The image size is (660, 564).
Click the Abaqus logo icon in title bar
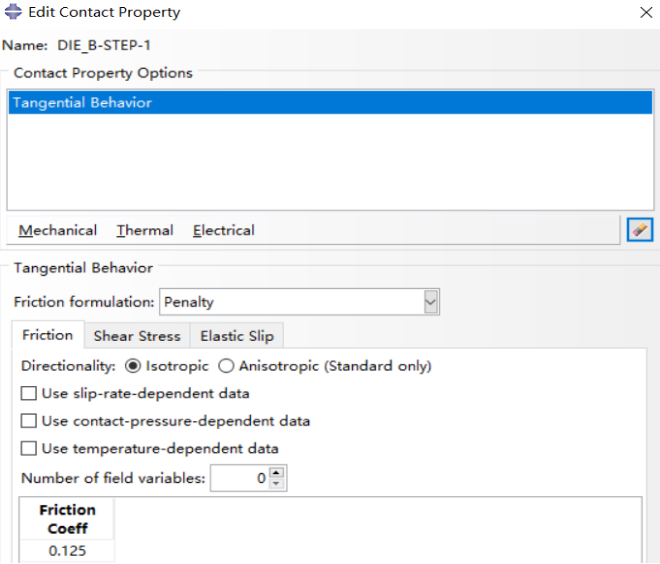click(x=13, y=12)
